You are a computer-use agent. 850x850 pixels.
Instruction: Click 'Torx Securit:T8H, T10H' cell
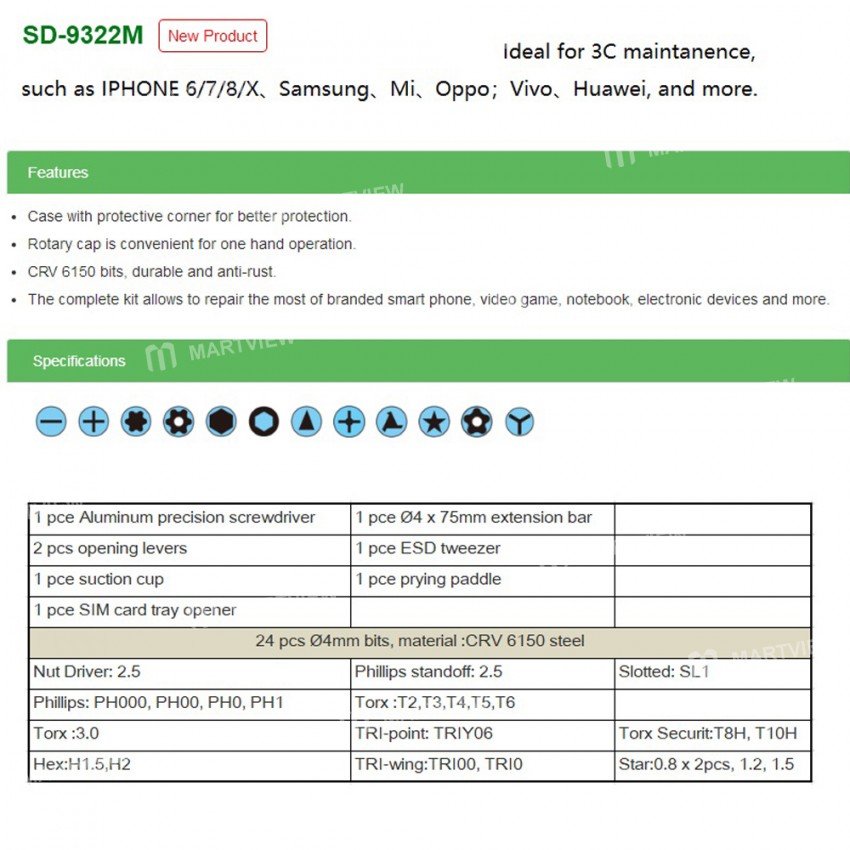(x=713, y=734)
